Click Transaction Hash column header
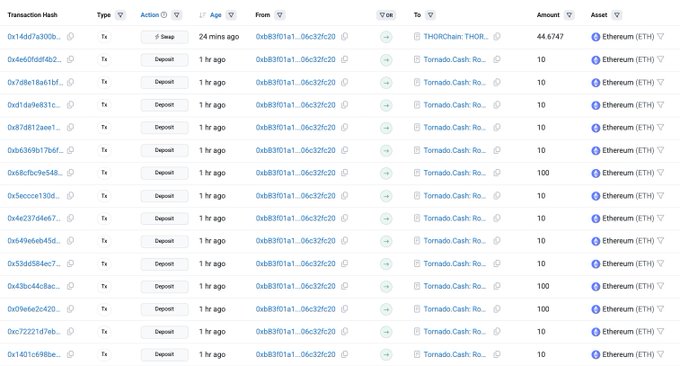This screenshot has width=680, height=366. (x=33, y=15)
